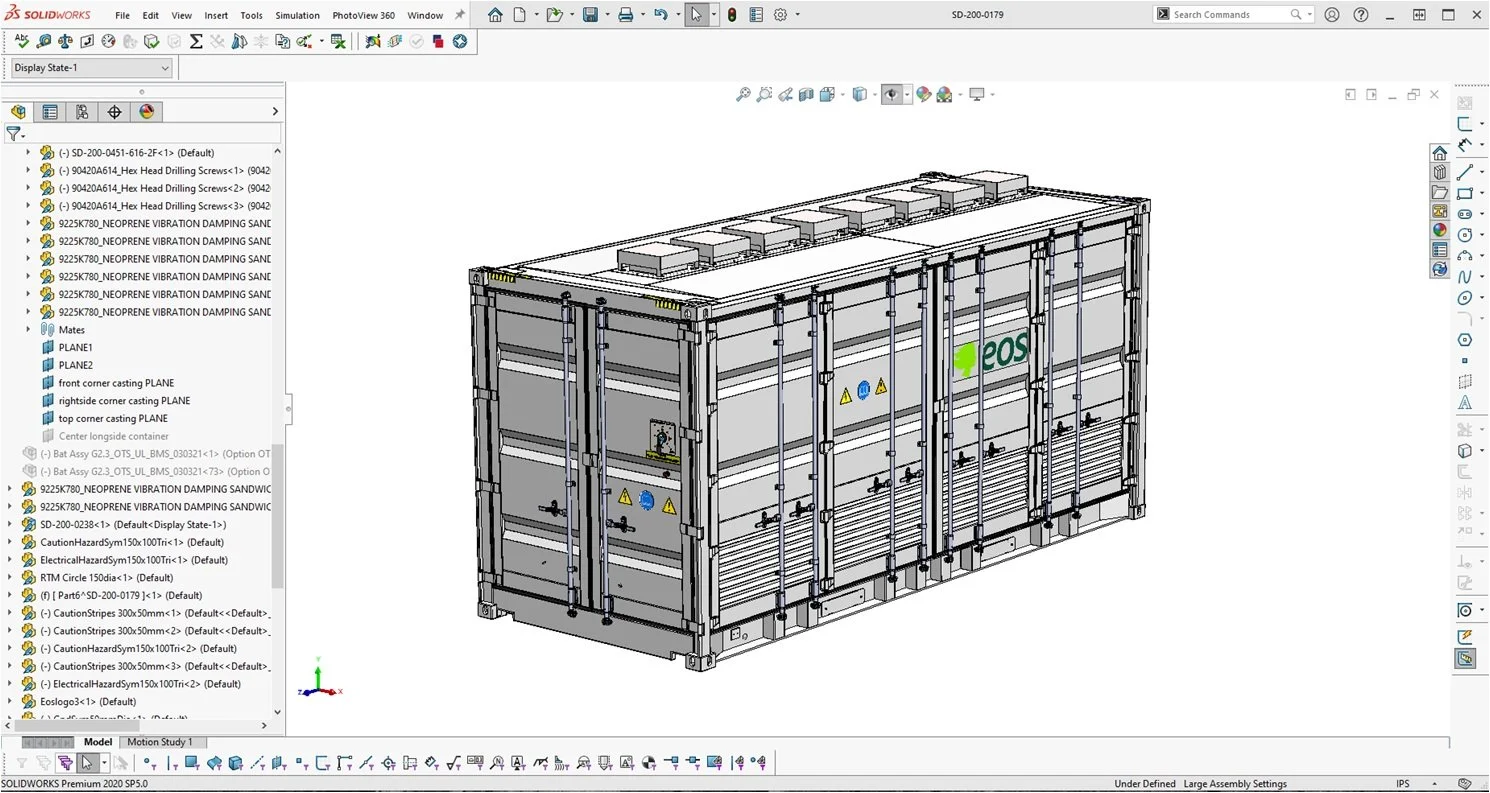The width and height of the screenshot is (1490, 793).
Task: Toggle the selection arrow in the bottom filter toolbar
Action: tap(87, 763)
